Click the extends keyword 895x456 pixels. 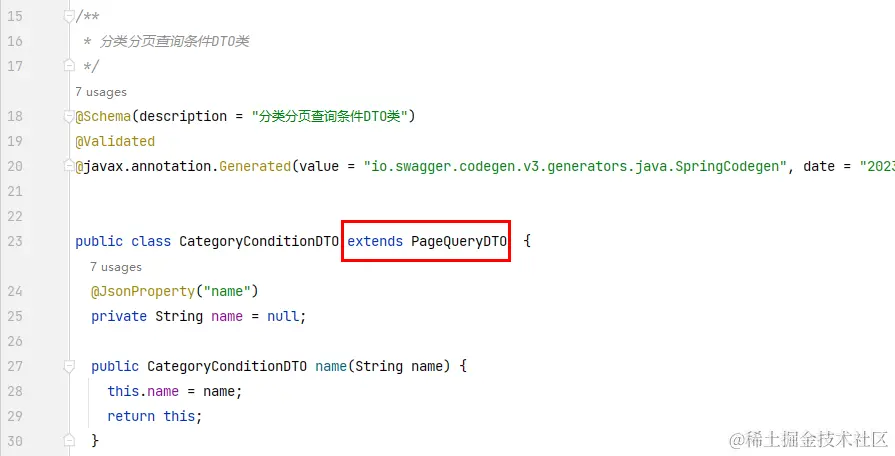click(x=375, y=241)
